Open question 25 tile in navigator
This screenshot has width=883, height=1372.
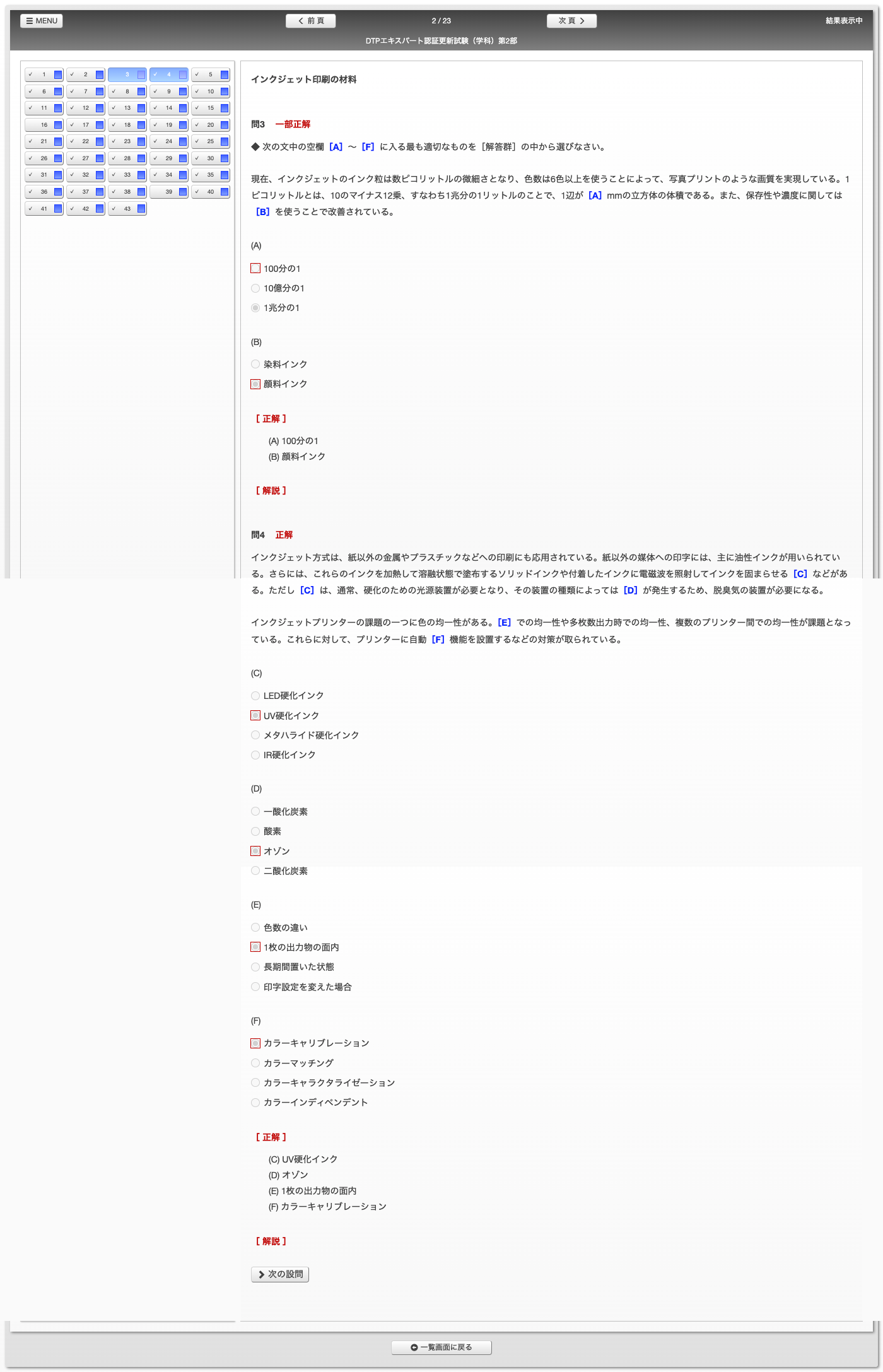pyautogui.click(x=210, y=141)
